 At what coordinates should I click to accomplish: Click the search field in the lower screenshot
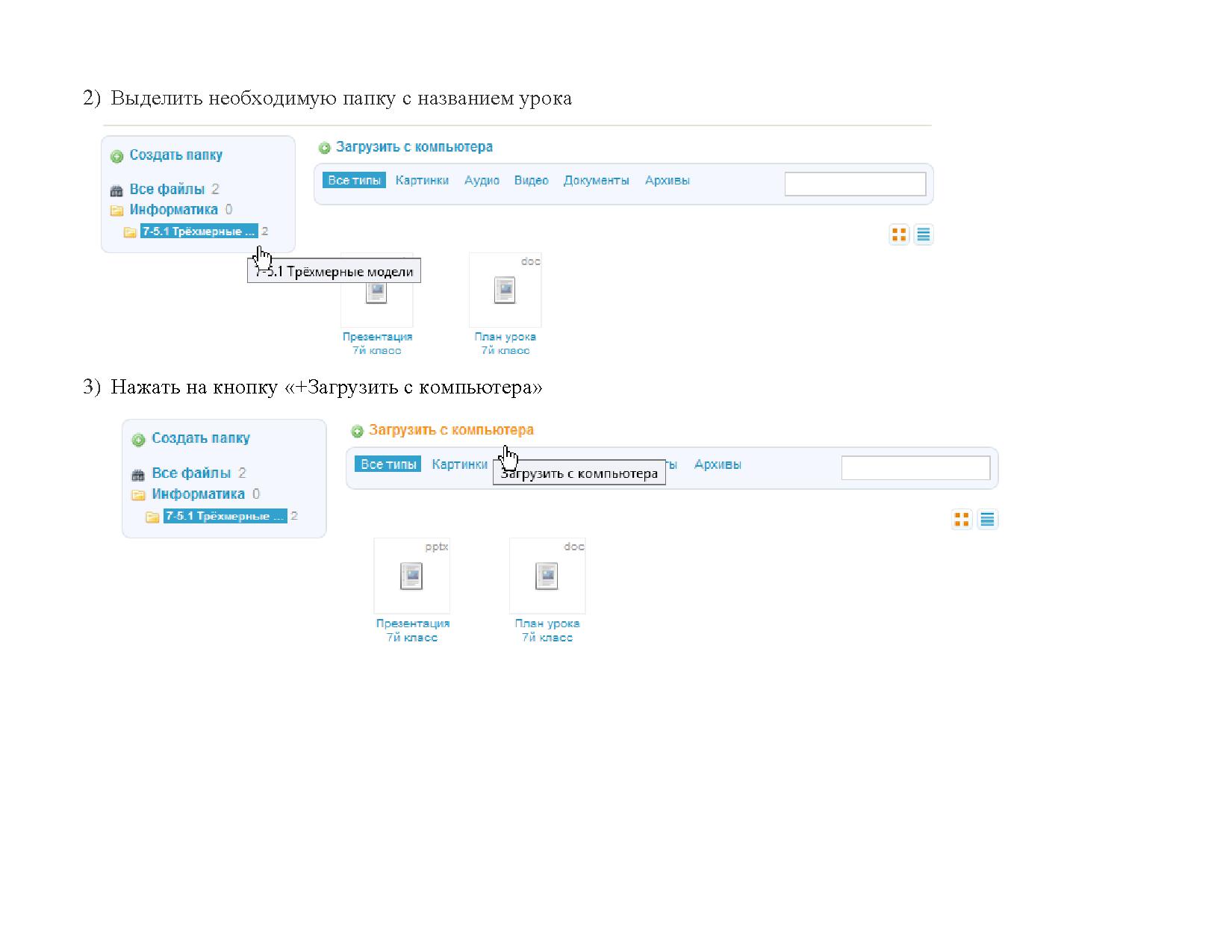coord(916,468)
